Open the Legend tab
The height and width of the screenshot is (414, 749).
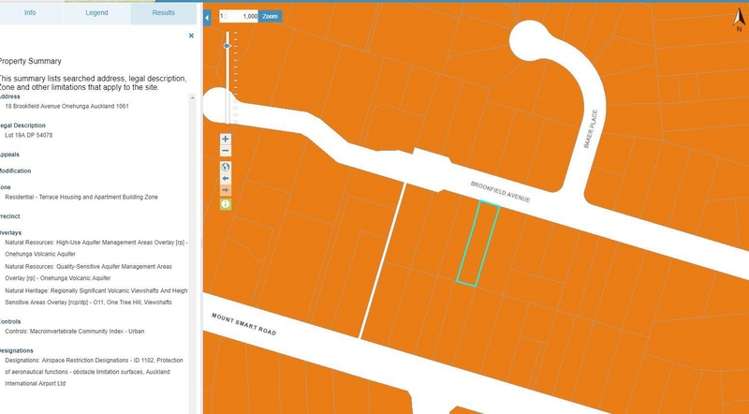[97, 13]
